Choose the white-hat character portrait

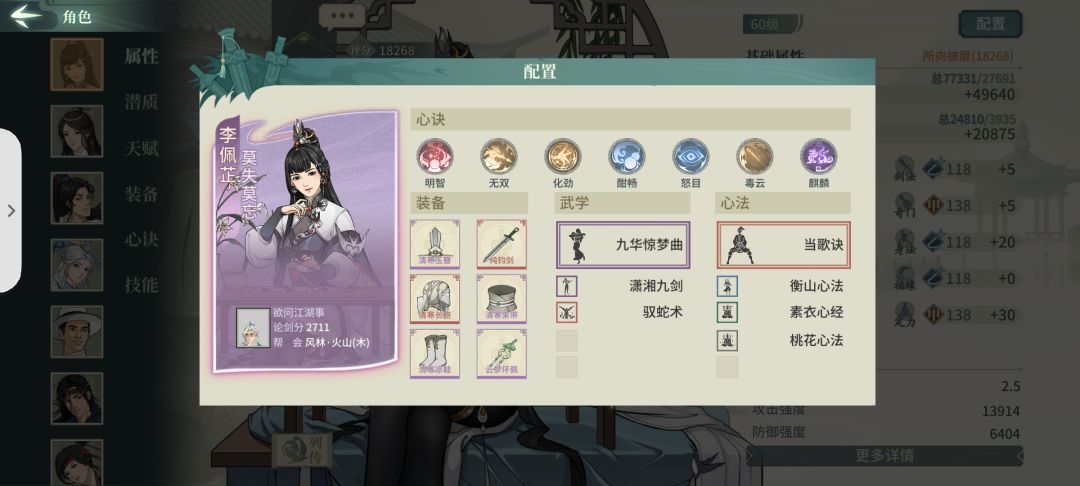76,332
